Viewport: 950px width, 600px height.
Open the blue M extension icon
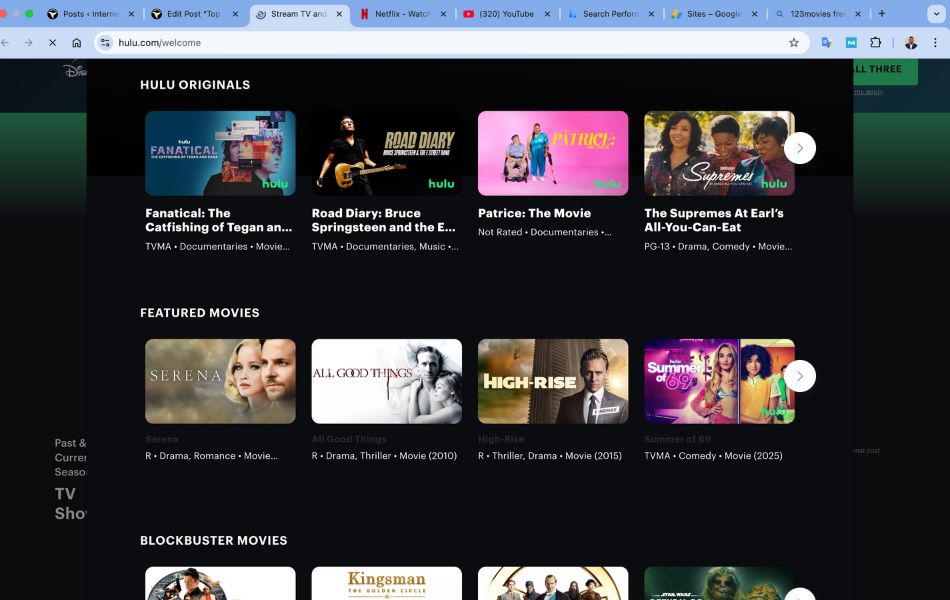click(851, 42)
